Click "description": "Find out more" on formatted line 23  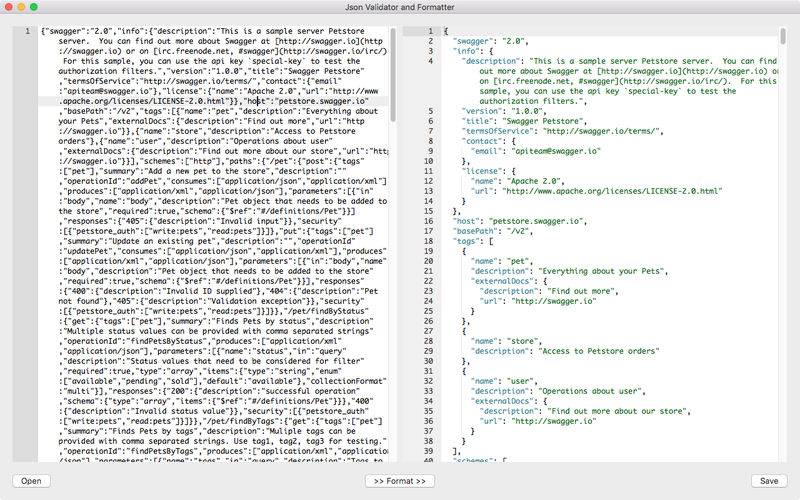point(549,291)
